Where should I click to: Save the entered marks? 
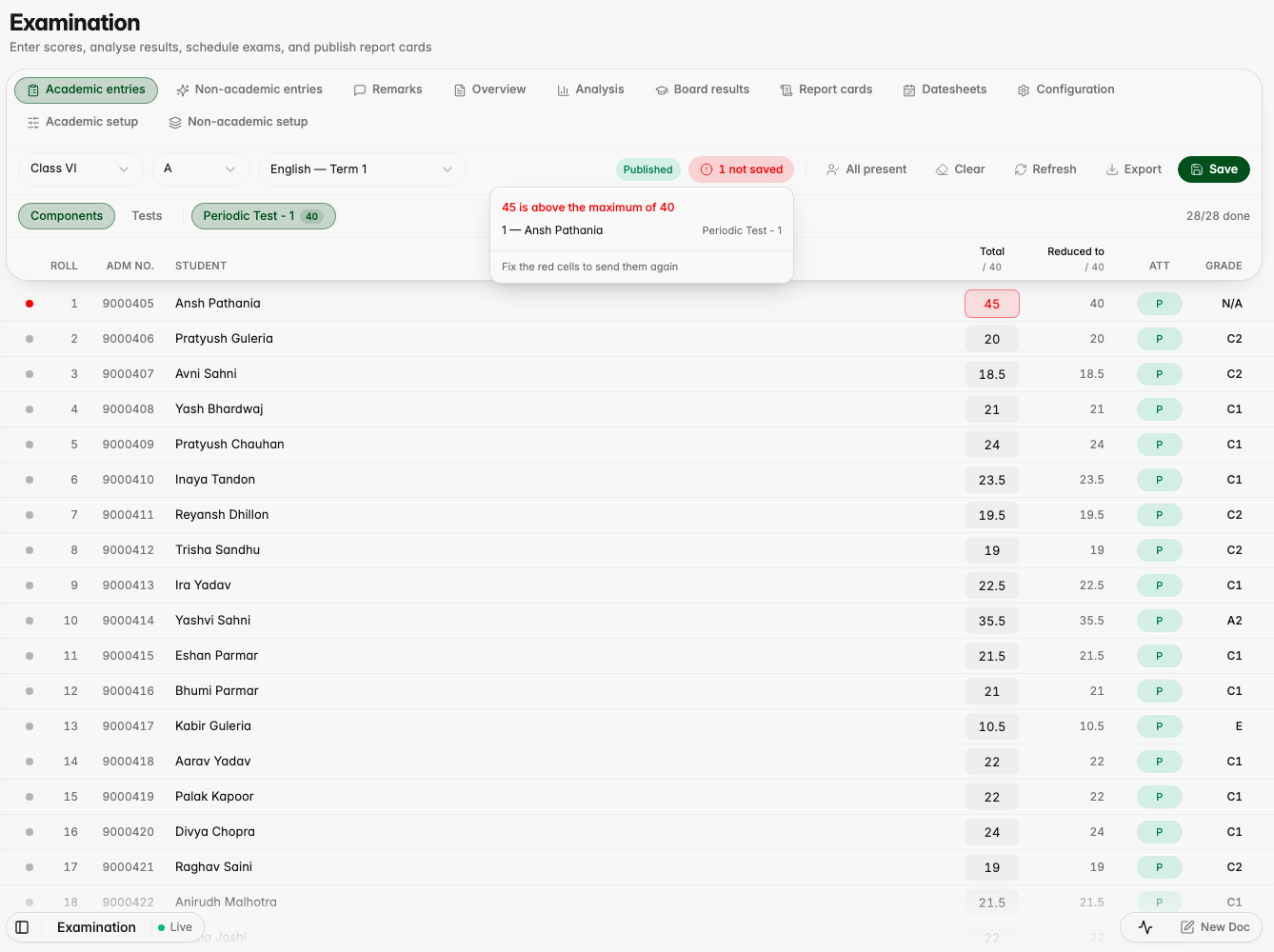[x=1214, y=169]
